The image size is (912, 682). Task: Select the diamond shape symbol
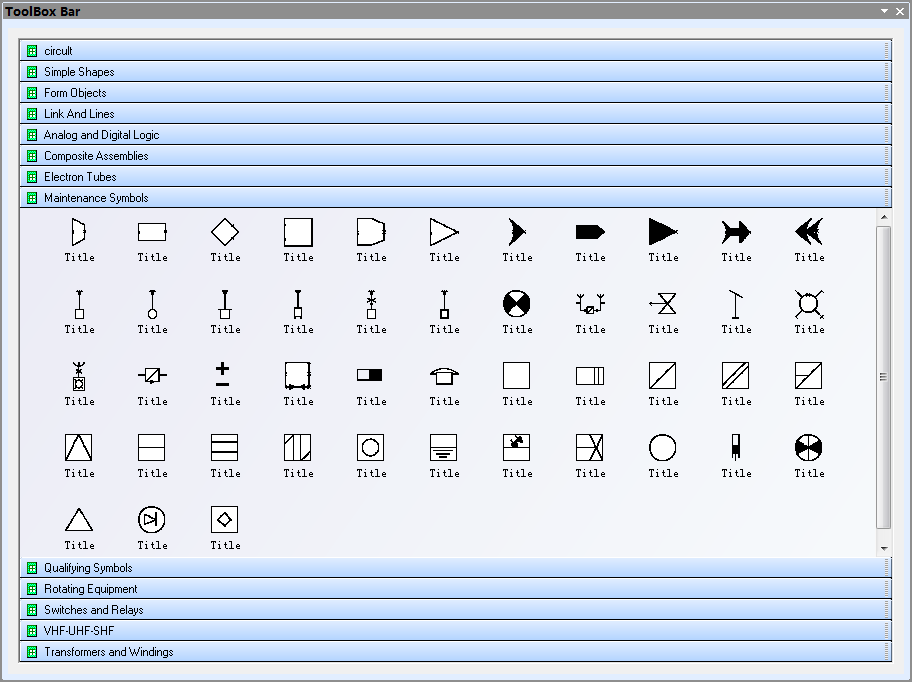pos(225,232)
